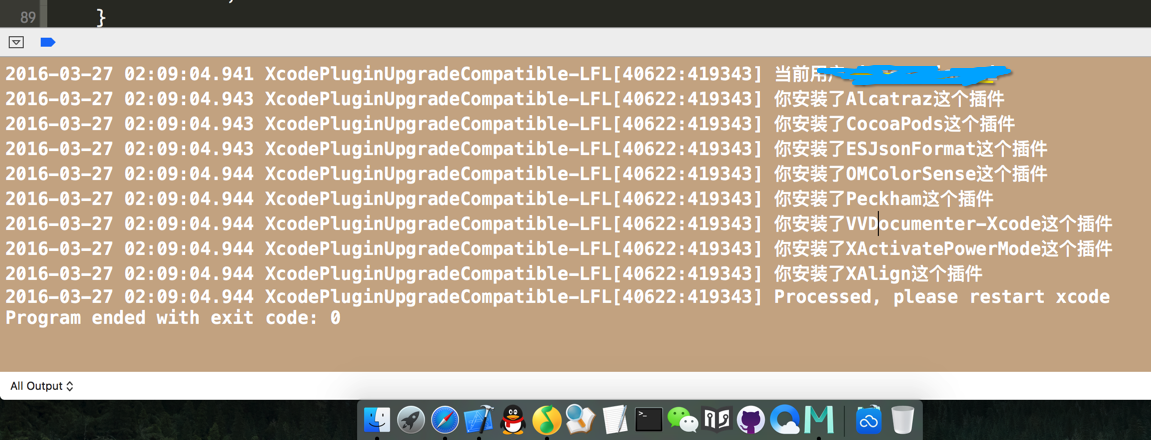Open Finder from the Dock

tap(379, 419)
